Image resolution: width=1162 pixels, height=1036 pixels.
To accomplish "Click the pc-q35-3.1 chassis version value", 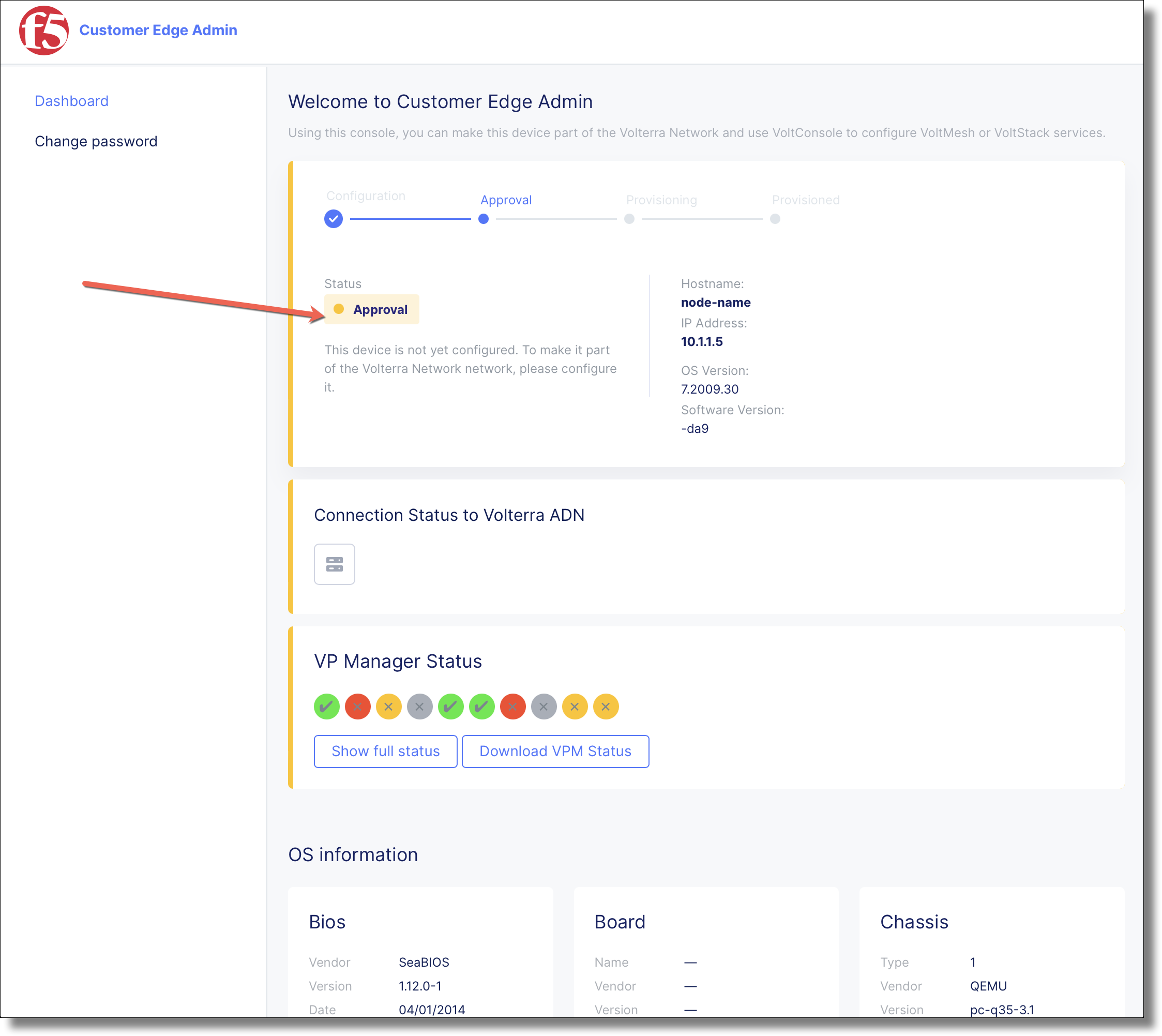I will pos(1002,1010).
